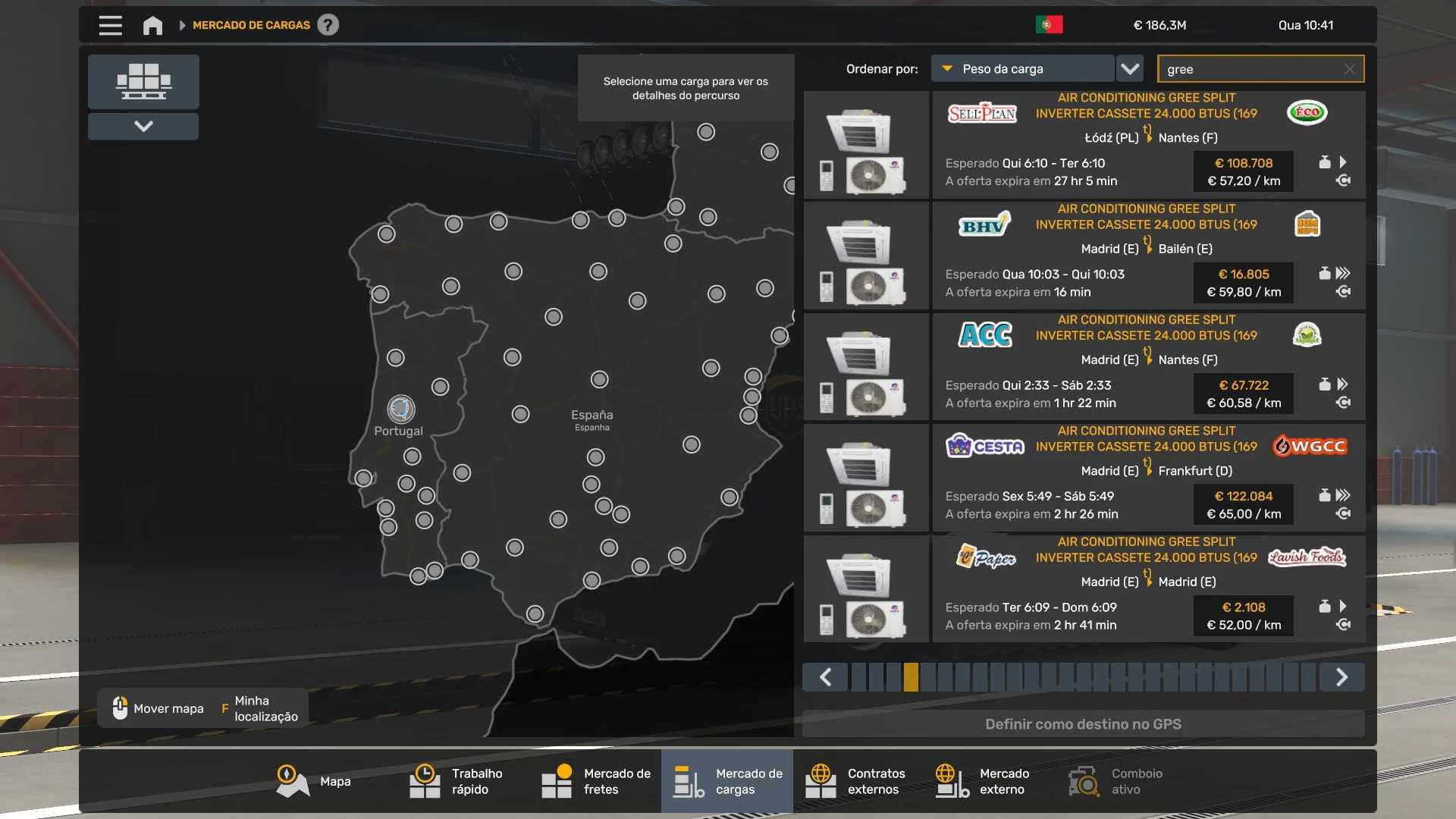Click the Sell Plan company logo

point(982,113)
